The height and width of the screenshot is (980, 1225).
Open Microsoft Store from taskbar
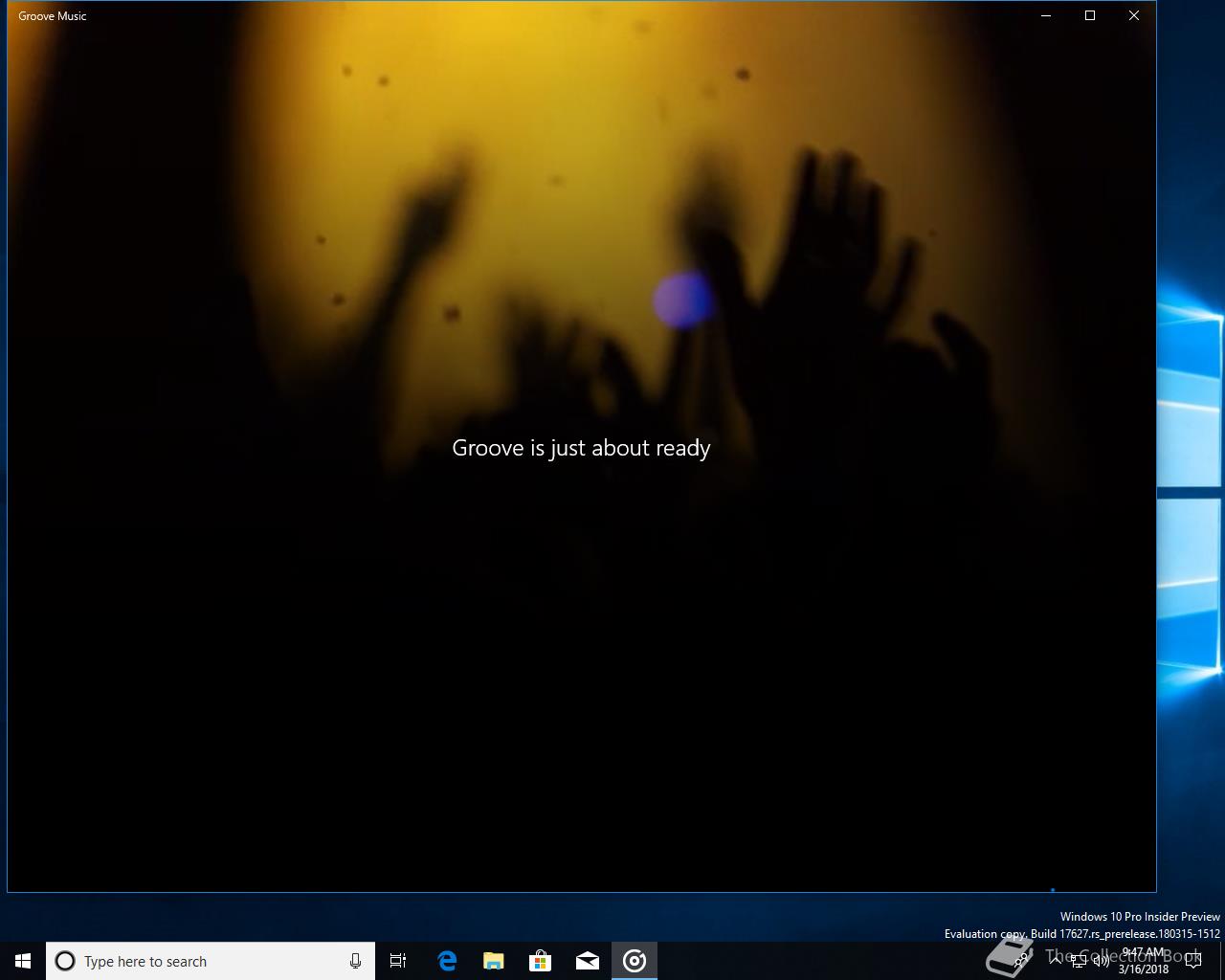(x=540, y=961)
